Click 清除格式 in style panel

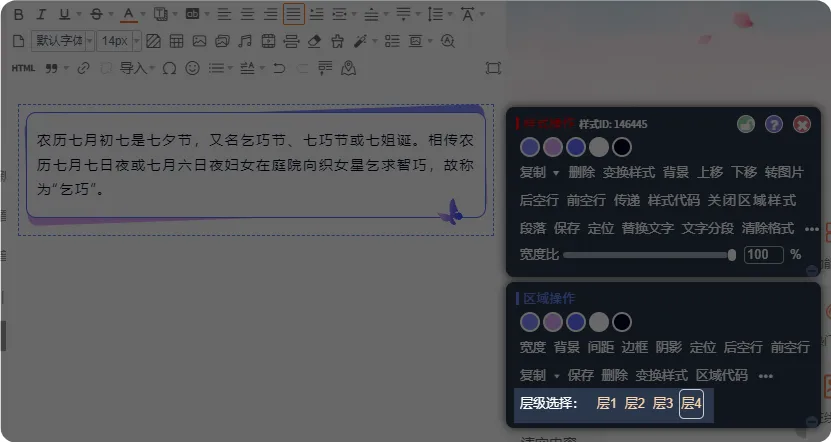[x=767, y=228]
